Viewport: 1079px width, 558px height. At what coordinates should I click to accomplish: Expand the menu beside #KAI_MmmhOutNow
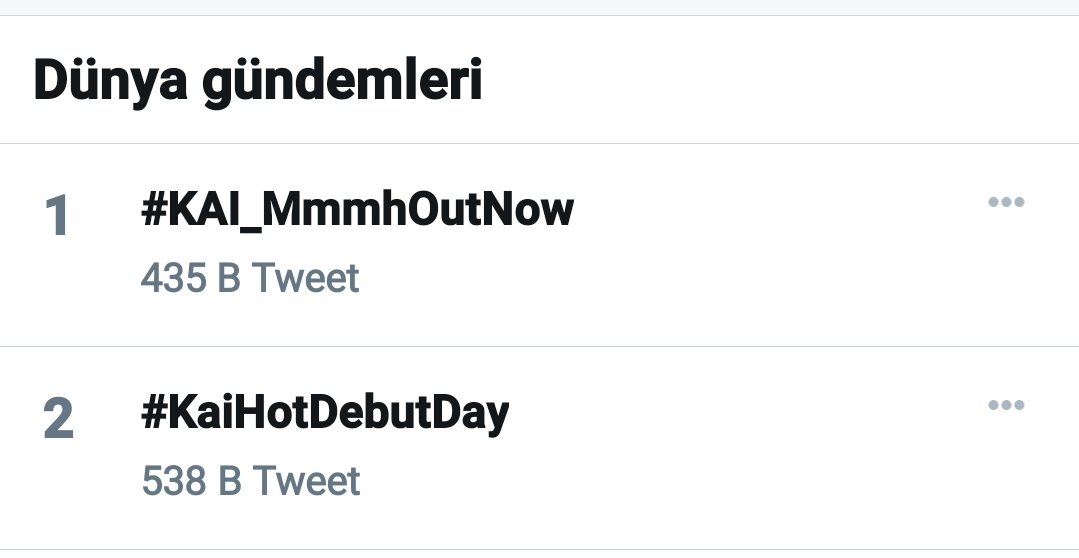click(1005, 202)
